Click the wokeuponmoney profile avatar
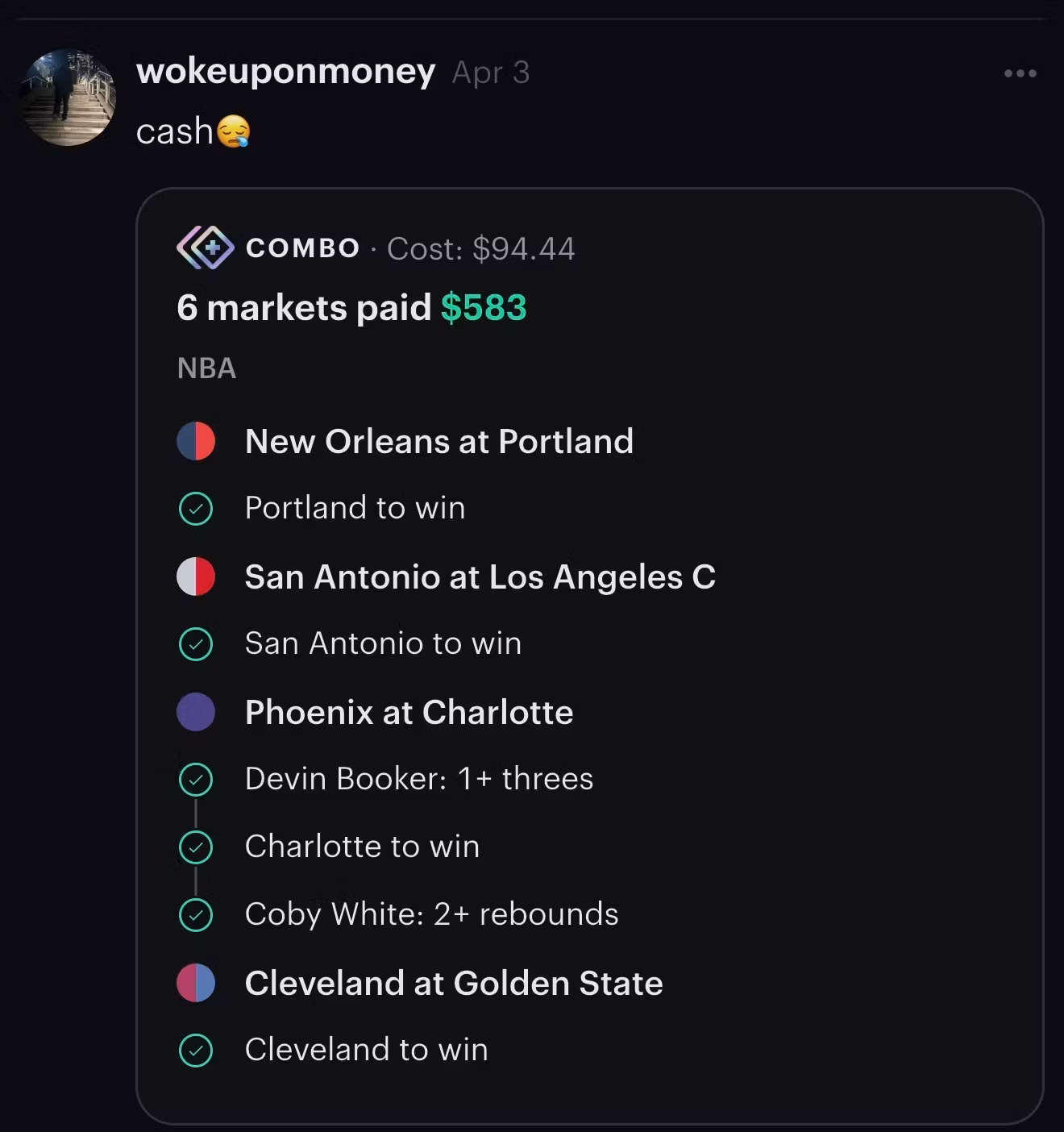 point(68,98)
